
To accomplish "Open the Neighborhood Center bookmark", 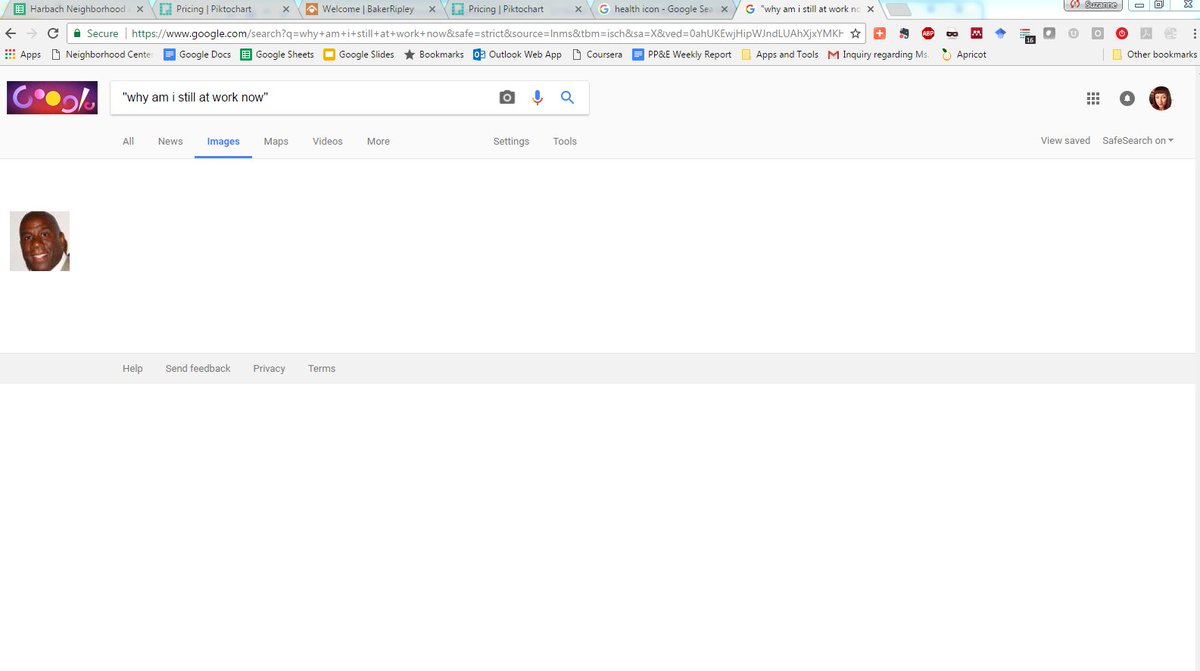I will [x=101, y=54].
